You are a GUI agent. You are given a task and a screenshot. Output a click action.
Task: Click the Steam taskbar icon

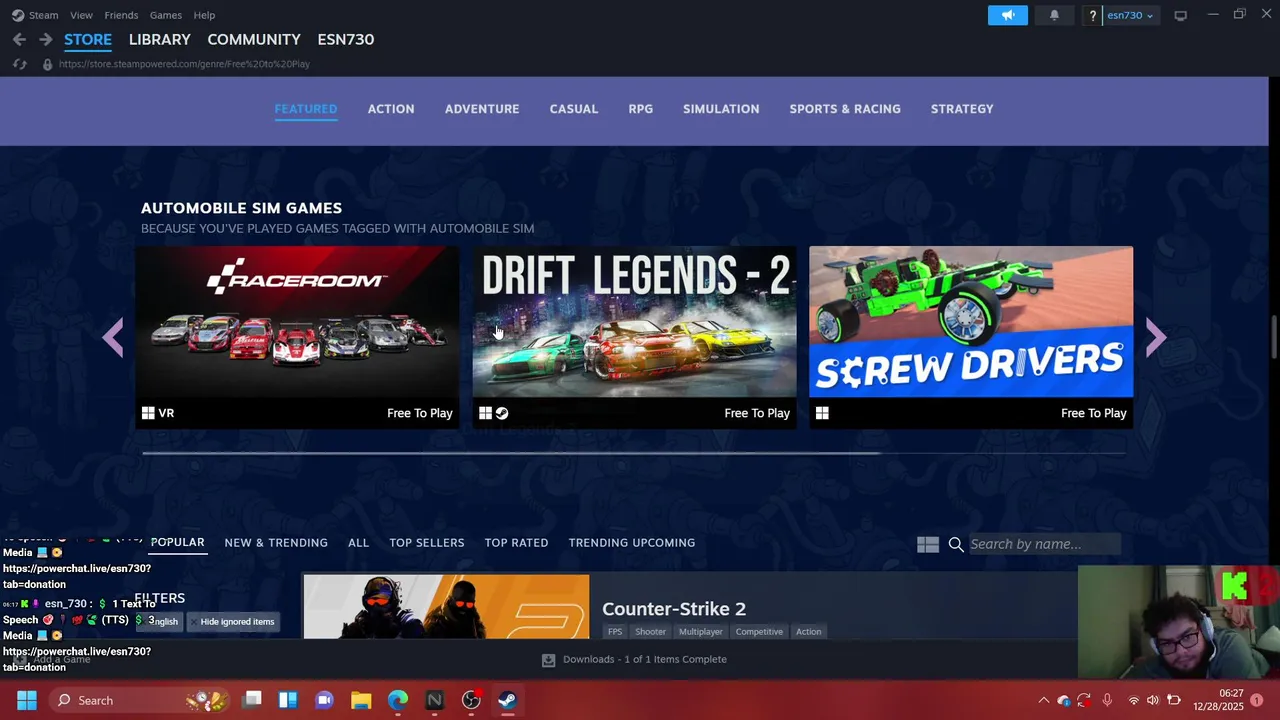tap(507, 700)
